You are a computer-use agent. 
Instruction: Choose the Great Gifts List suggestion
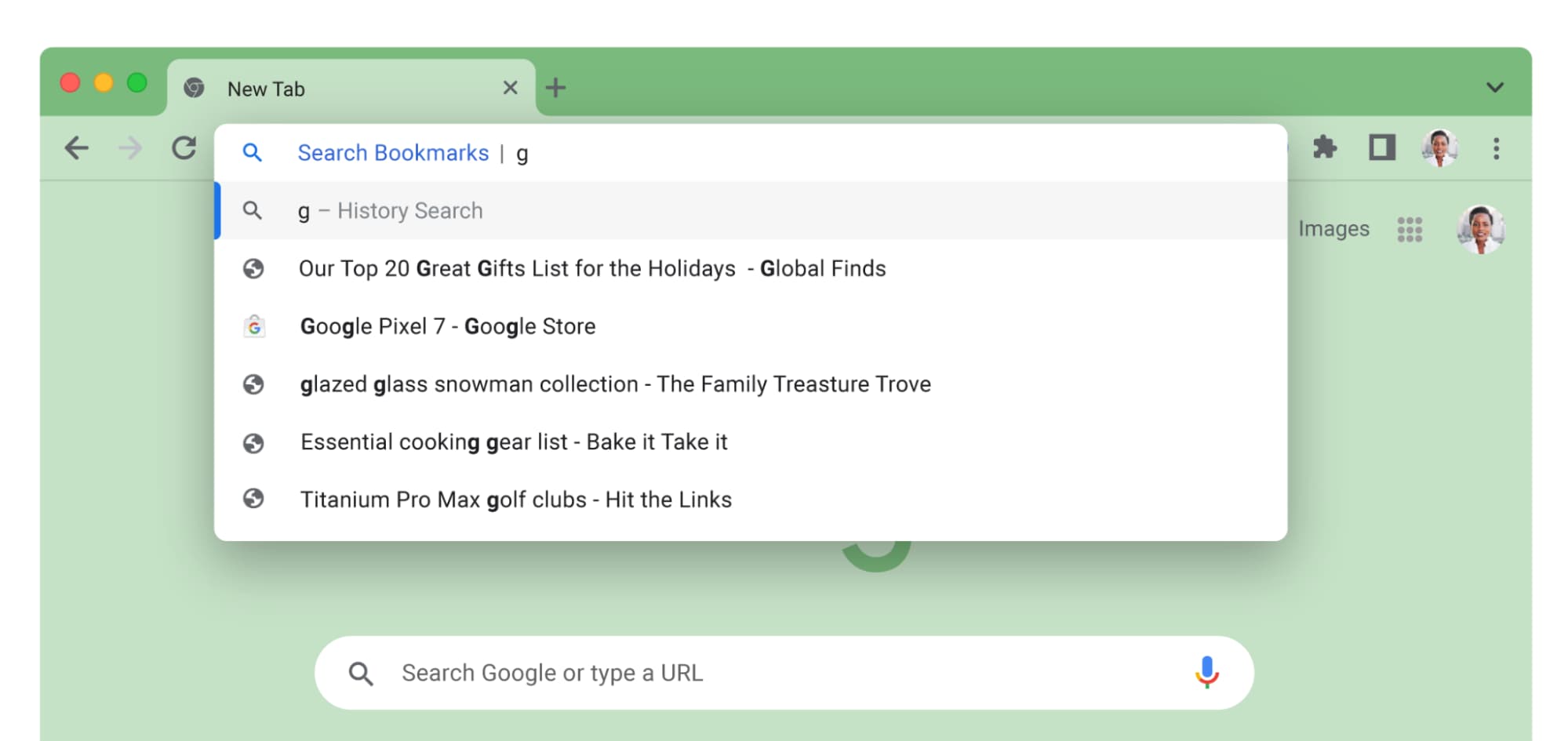(592, 269)
